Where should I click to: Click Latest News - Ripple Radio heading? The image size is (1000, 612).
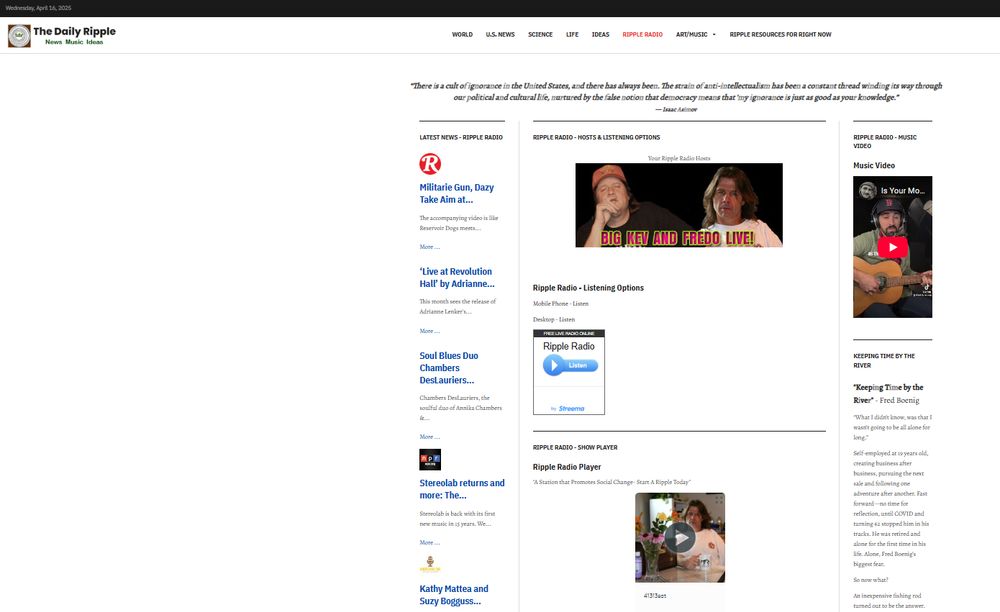[x=461, y=137]
